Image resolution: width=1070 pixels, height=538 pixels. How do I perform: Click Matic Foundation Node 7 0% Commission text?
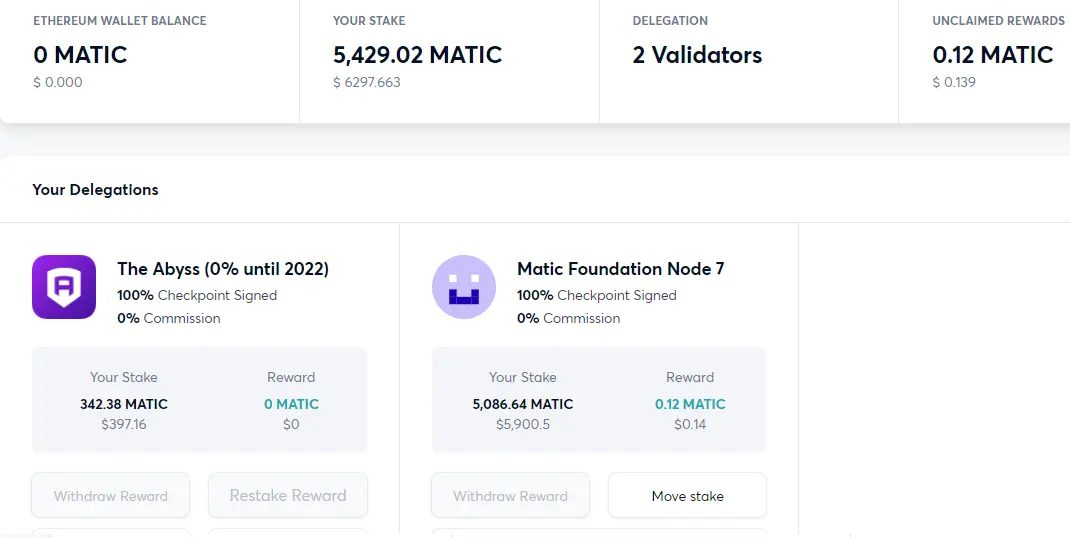point(568,318)
